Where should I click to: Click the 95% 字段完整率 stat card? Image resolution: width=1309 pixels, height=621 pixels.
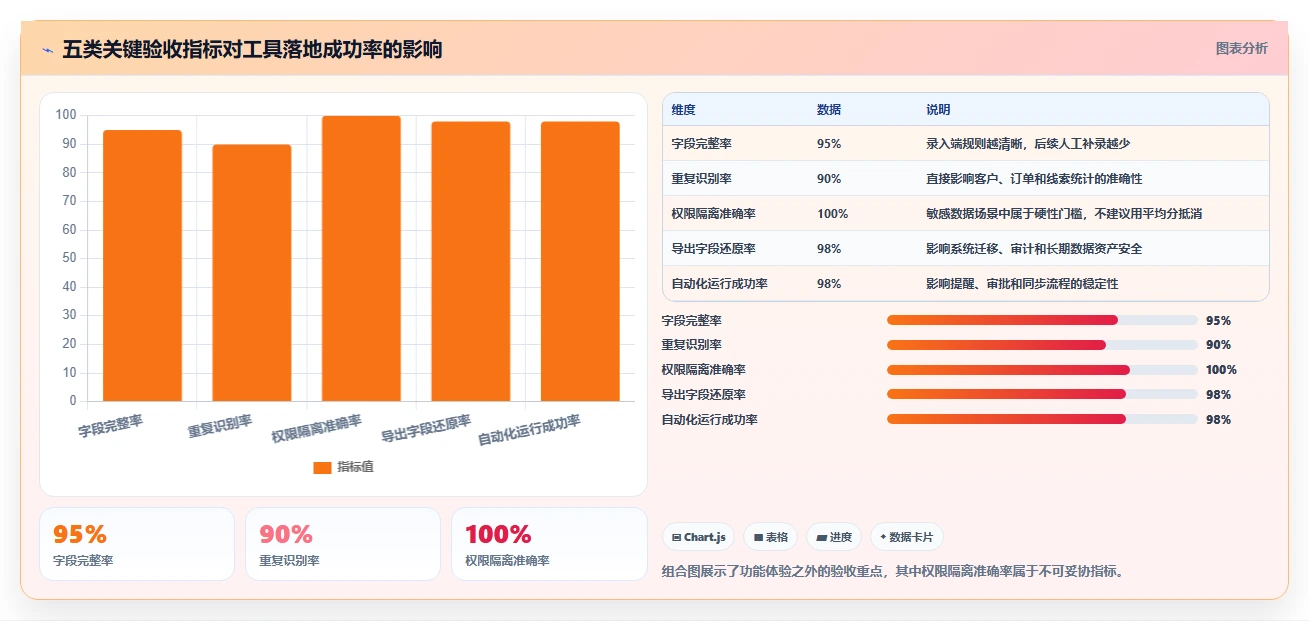pos(137,544)
